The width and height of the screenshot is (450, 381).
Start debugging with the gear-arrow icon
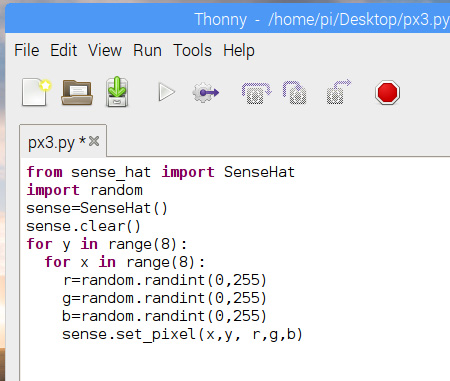206,93
